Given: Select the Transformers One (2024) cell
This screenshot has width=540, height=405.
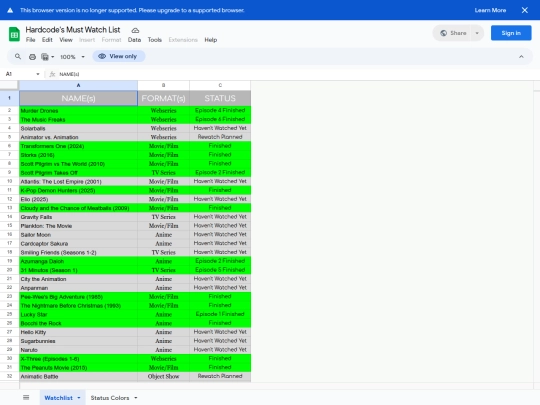Looking at the screenshot, I should click(78, 146).
